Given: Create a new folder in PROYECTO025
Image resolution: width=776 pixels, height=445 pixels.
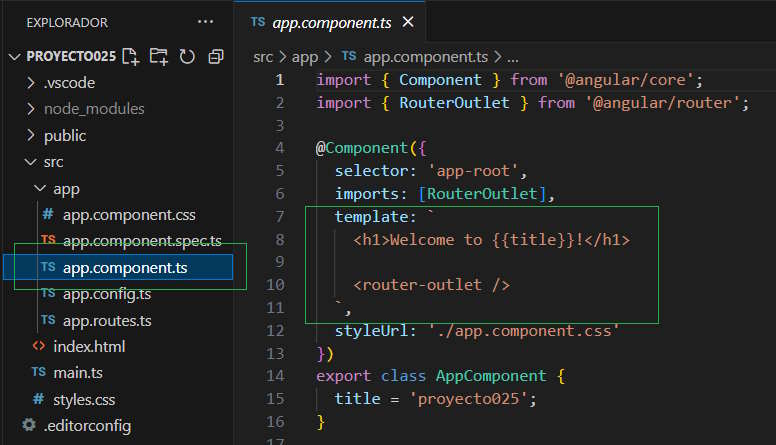Looking at the screenshot, I should point(159,56).
